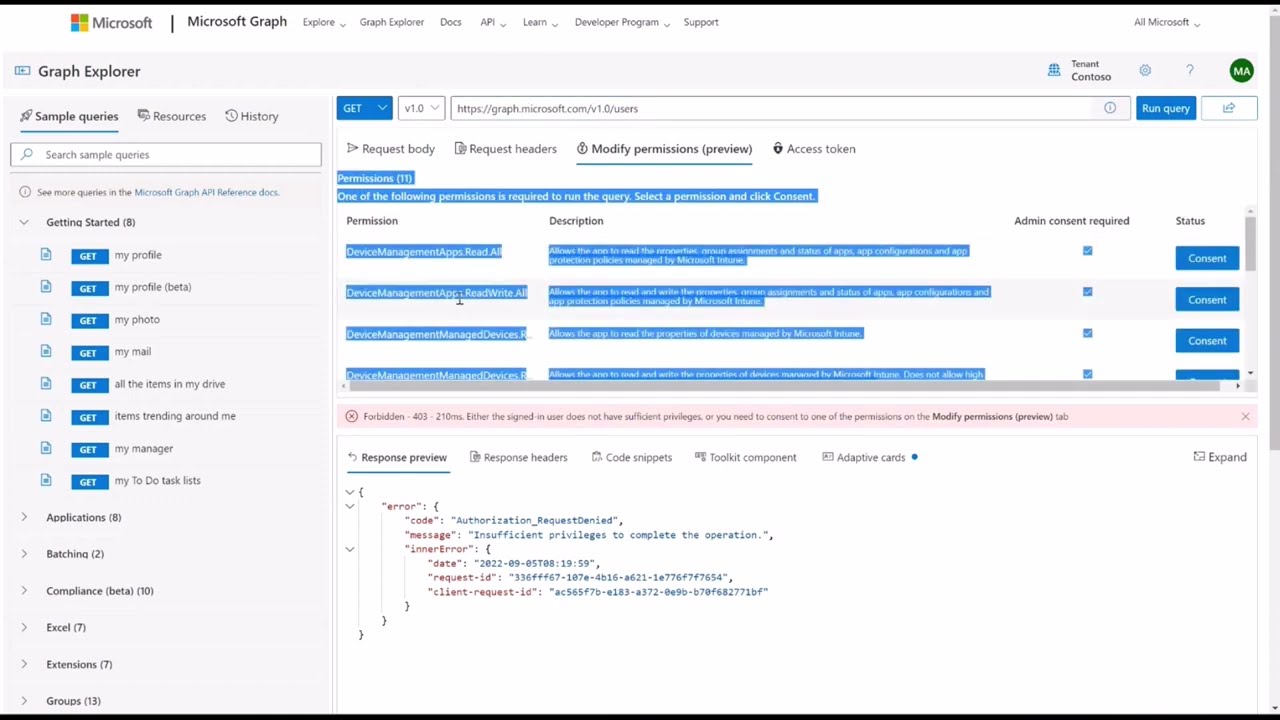Image resolution: width=1280 pixels, height=720 pixels.
Task: Open the help question mark icon
Action: [1190, 71]
